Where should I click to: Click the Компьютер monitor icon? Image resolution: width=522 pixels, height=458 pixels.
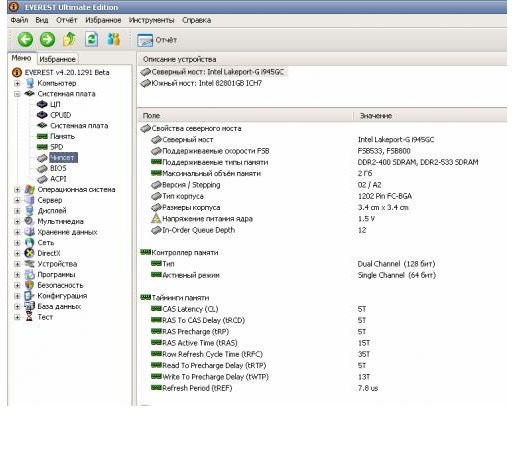click(x=30, y=83)
